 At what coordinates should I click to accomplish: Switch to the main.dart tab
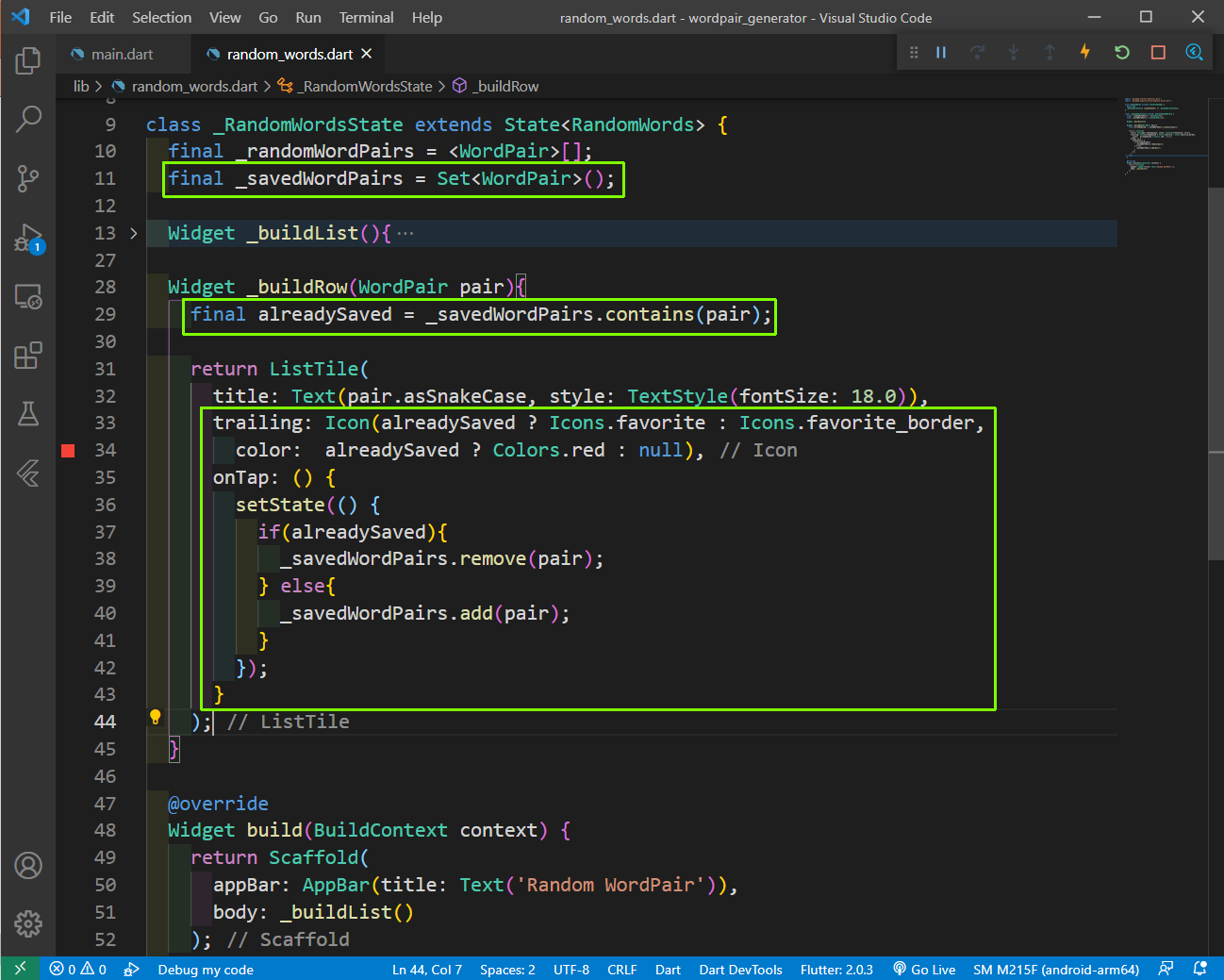(123, 54)
